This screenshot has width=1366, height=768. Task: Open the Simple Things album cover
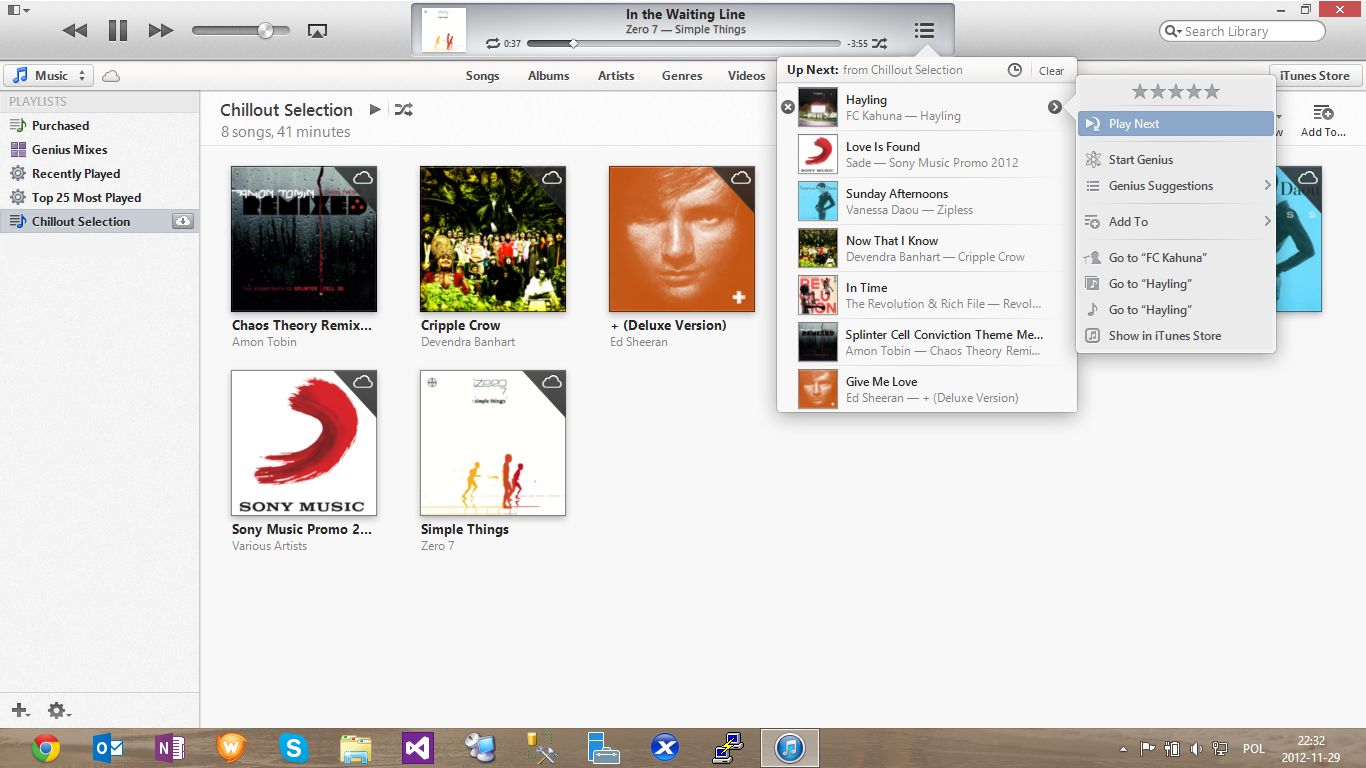point(493,443)
